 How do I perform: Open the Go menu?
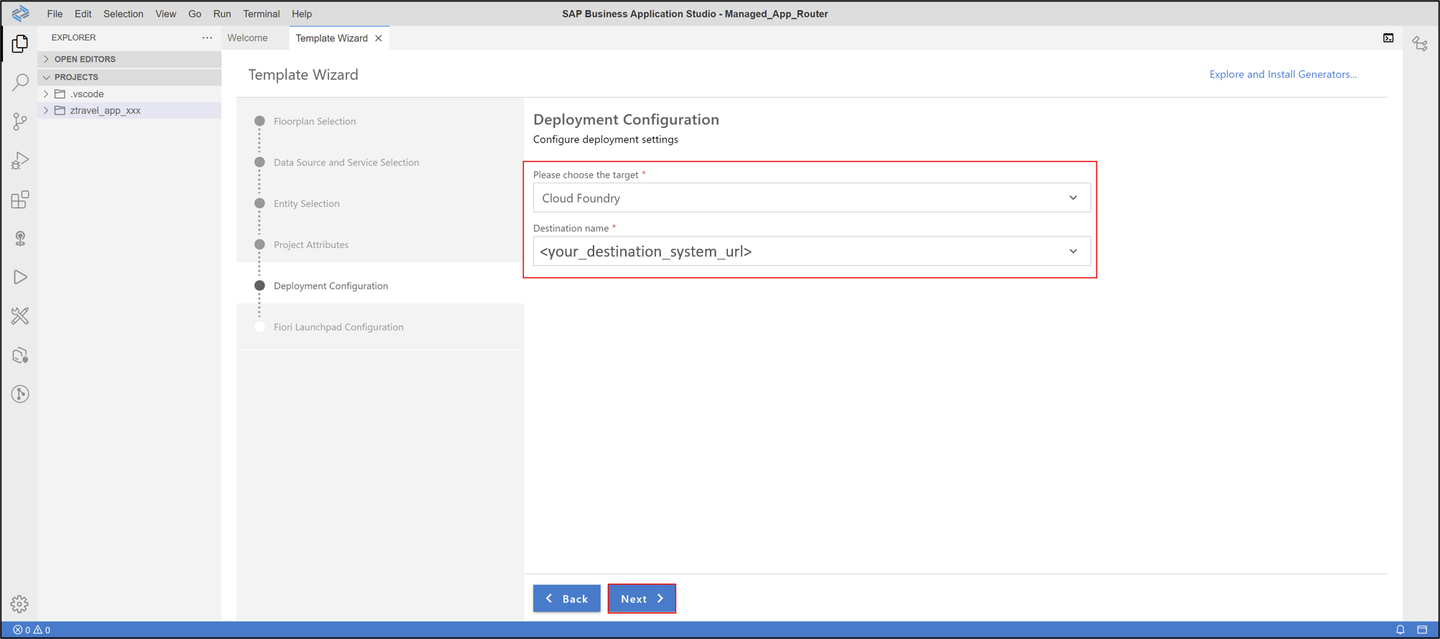click(195, 14)
